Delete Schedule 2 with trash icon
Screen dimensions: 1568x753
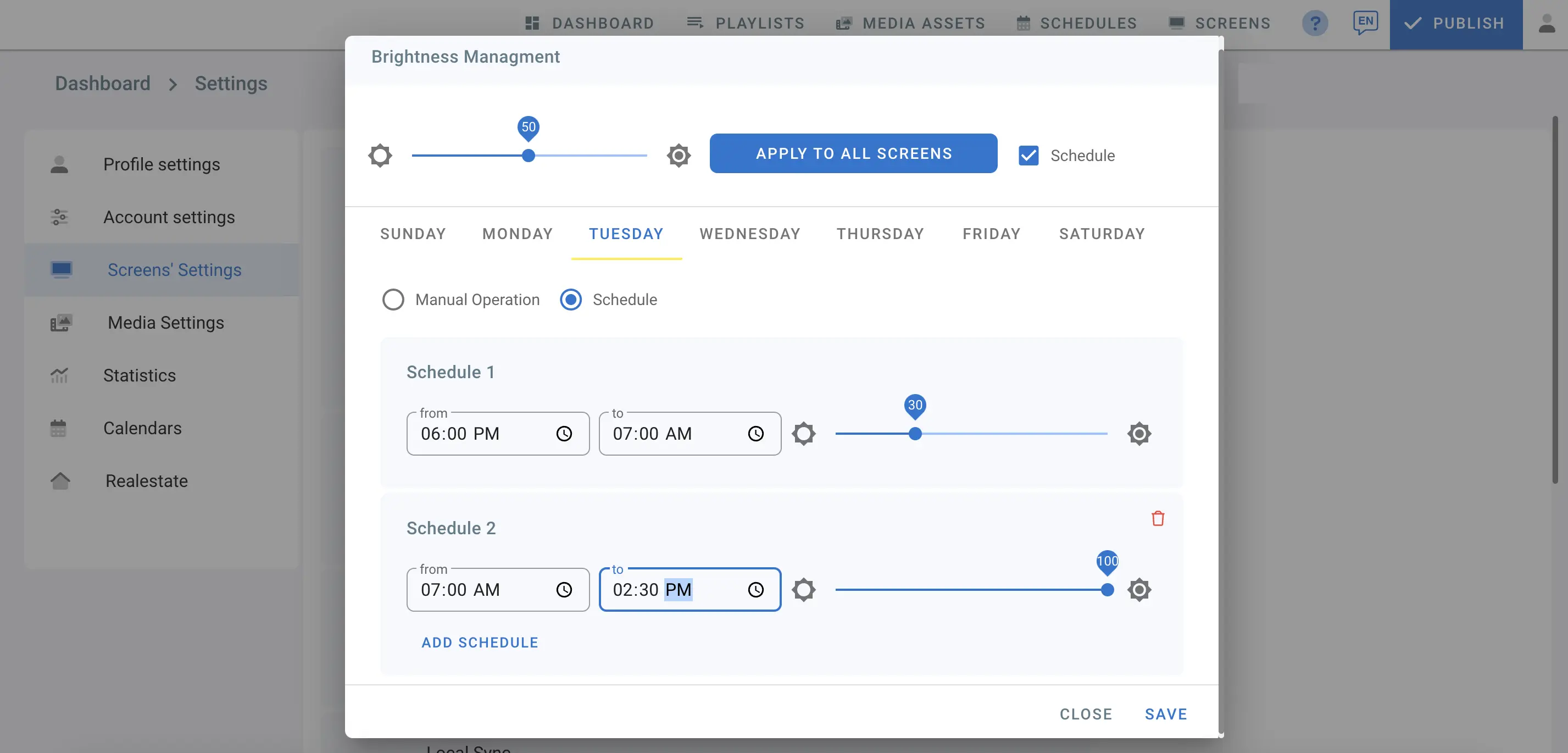tap(1157, 518)
